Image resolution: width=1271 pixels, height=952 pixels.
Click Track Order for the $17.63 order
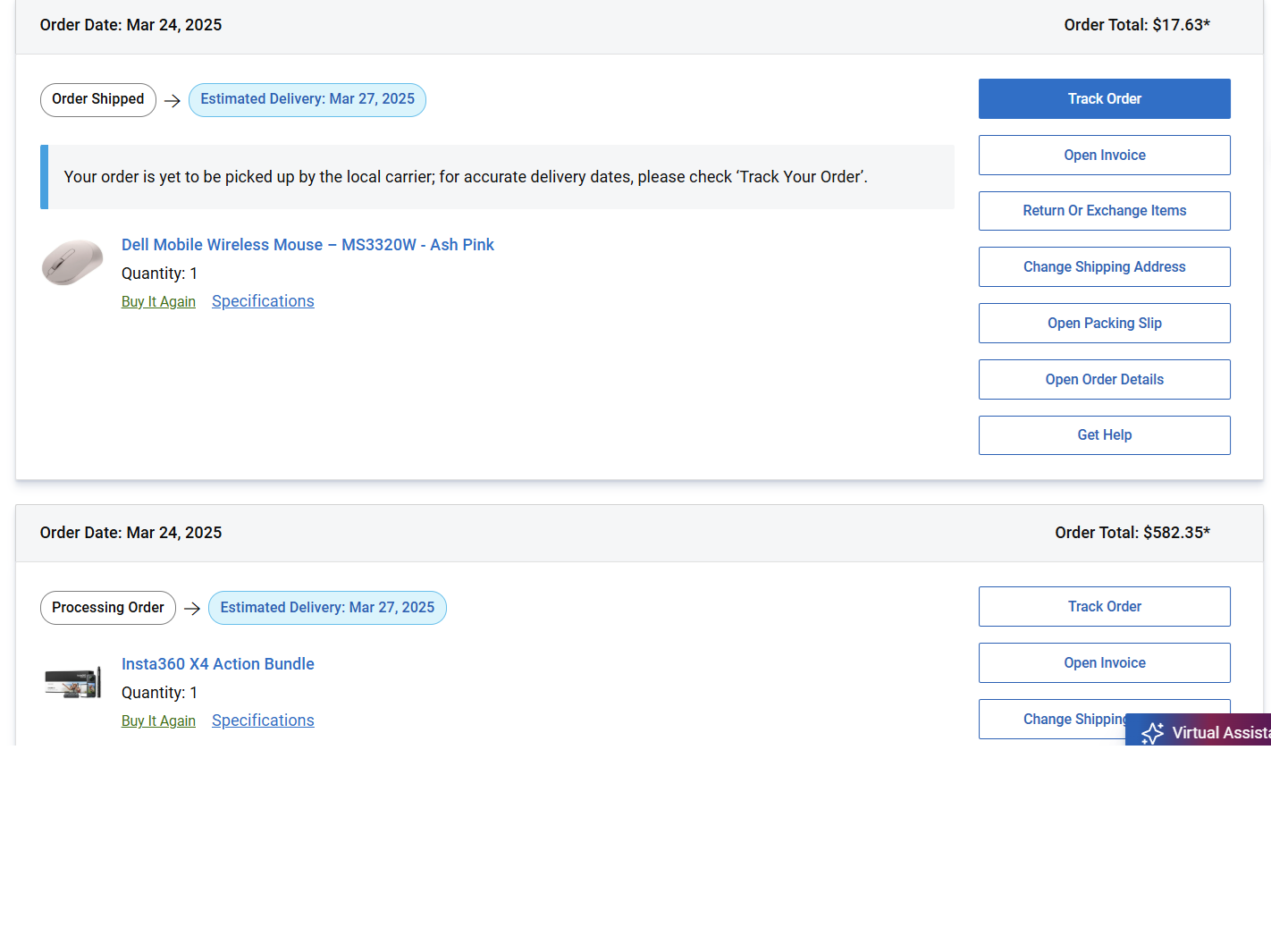(x=1104, y=98)
